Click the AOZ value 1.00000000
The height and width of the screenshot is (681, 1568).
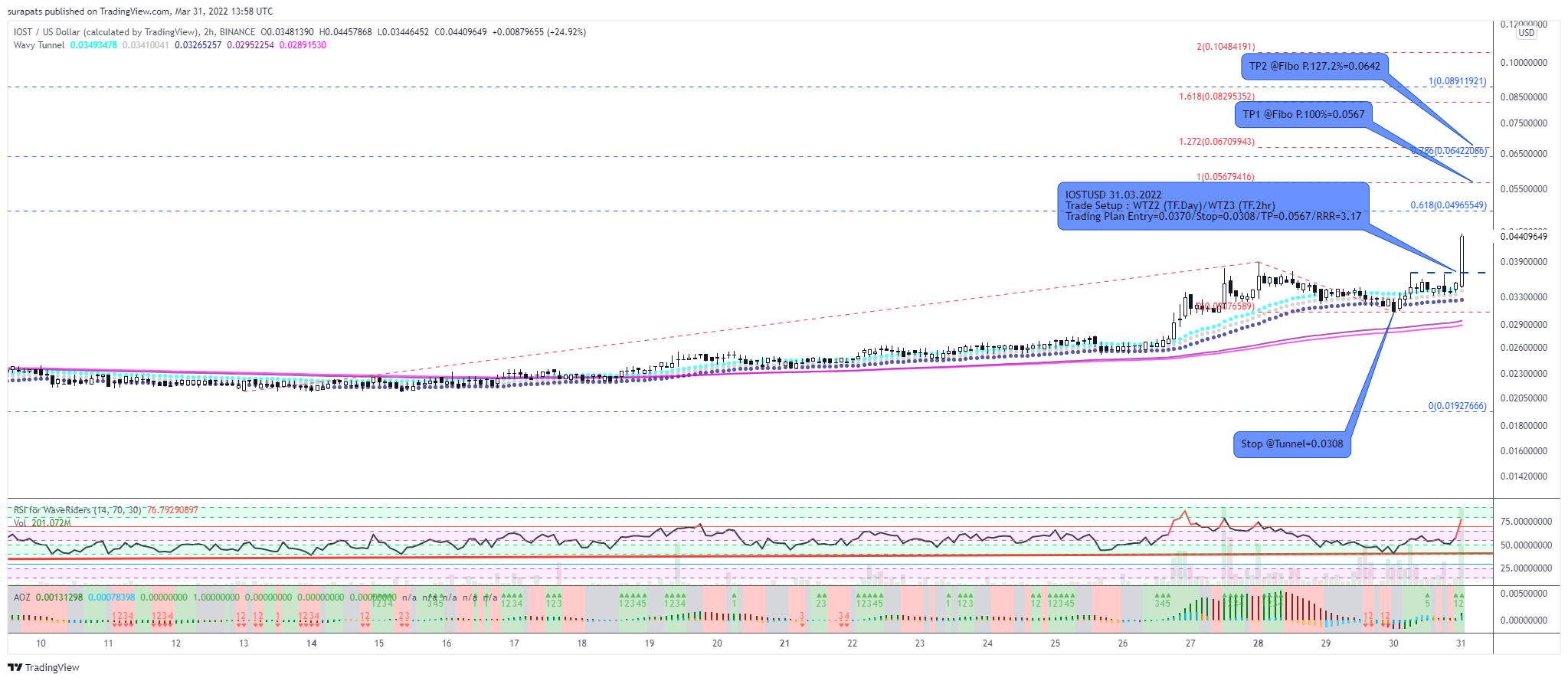tap(216, 598)
